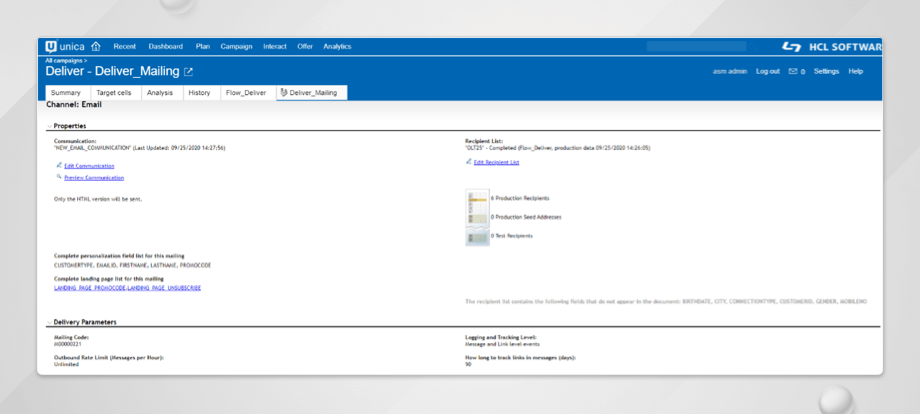Open the Campaign menu
920x414 pixels.
click(236, 46)
